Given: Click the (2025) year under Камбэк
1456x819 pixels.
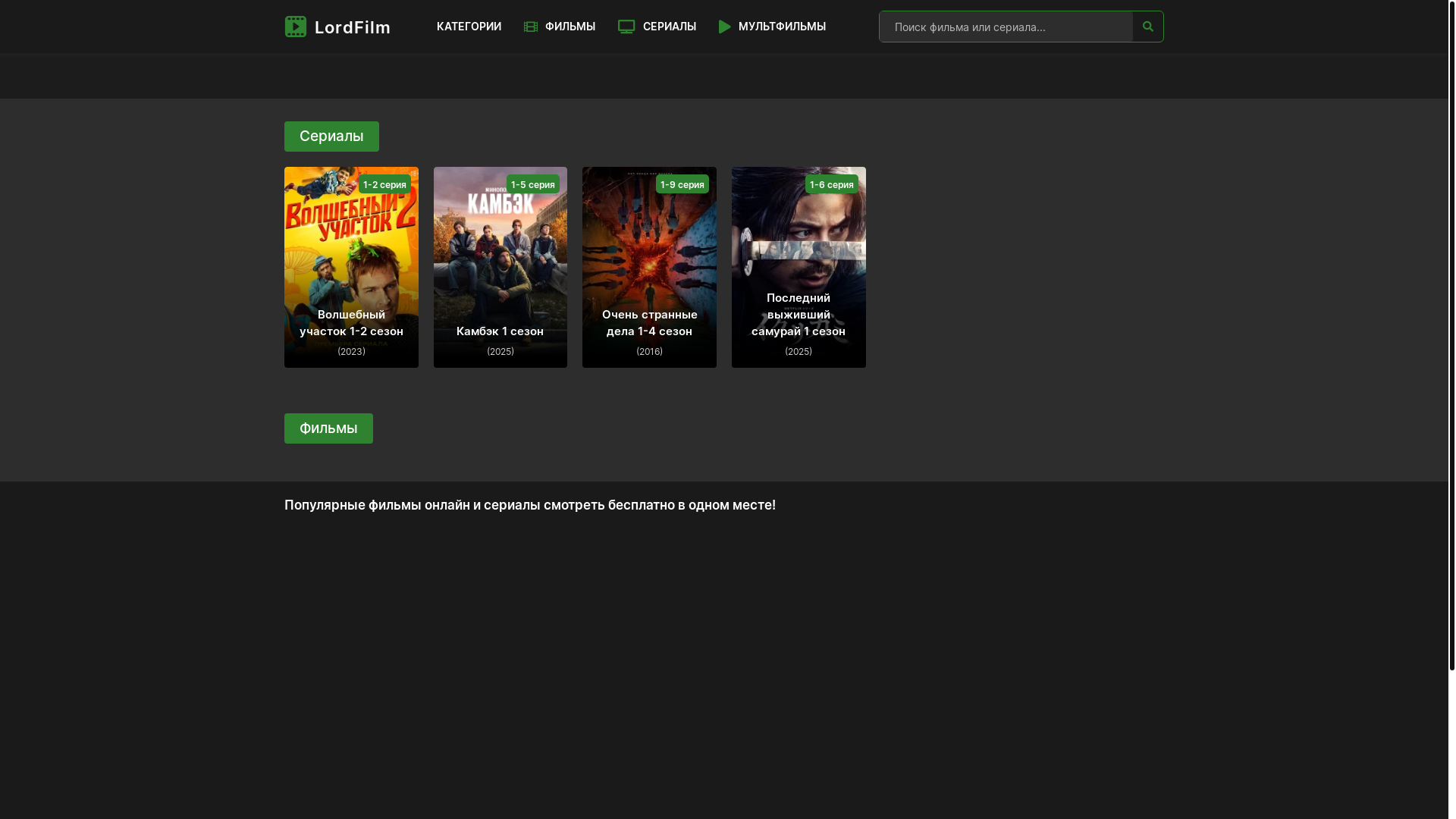Looking at the screenshot, I should coord(500,352).
